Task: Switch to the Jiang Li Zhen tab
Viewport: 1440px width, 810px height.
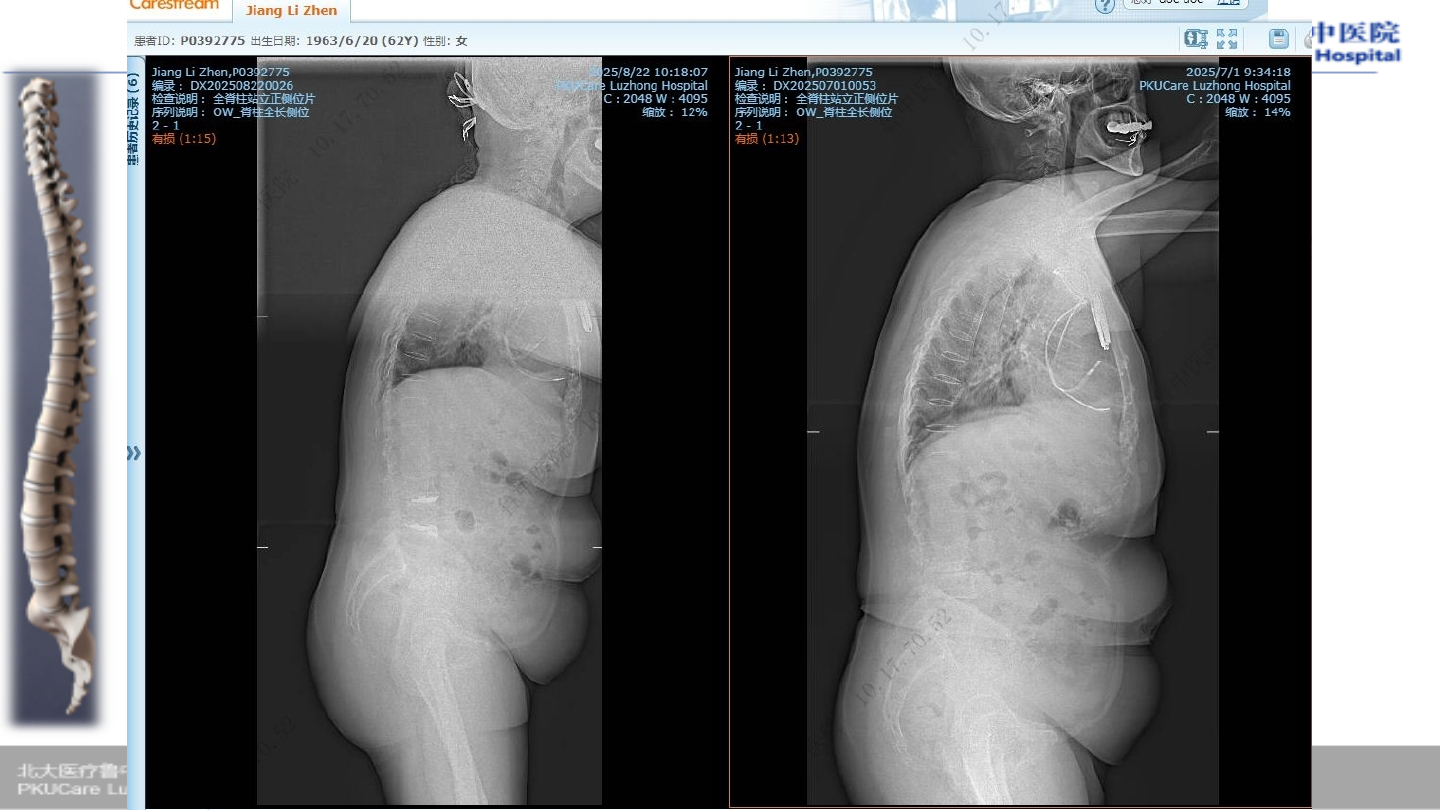Action: coord(291,11)
